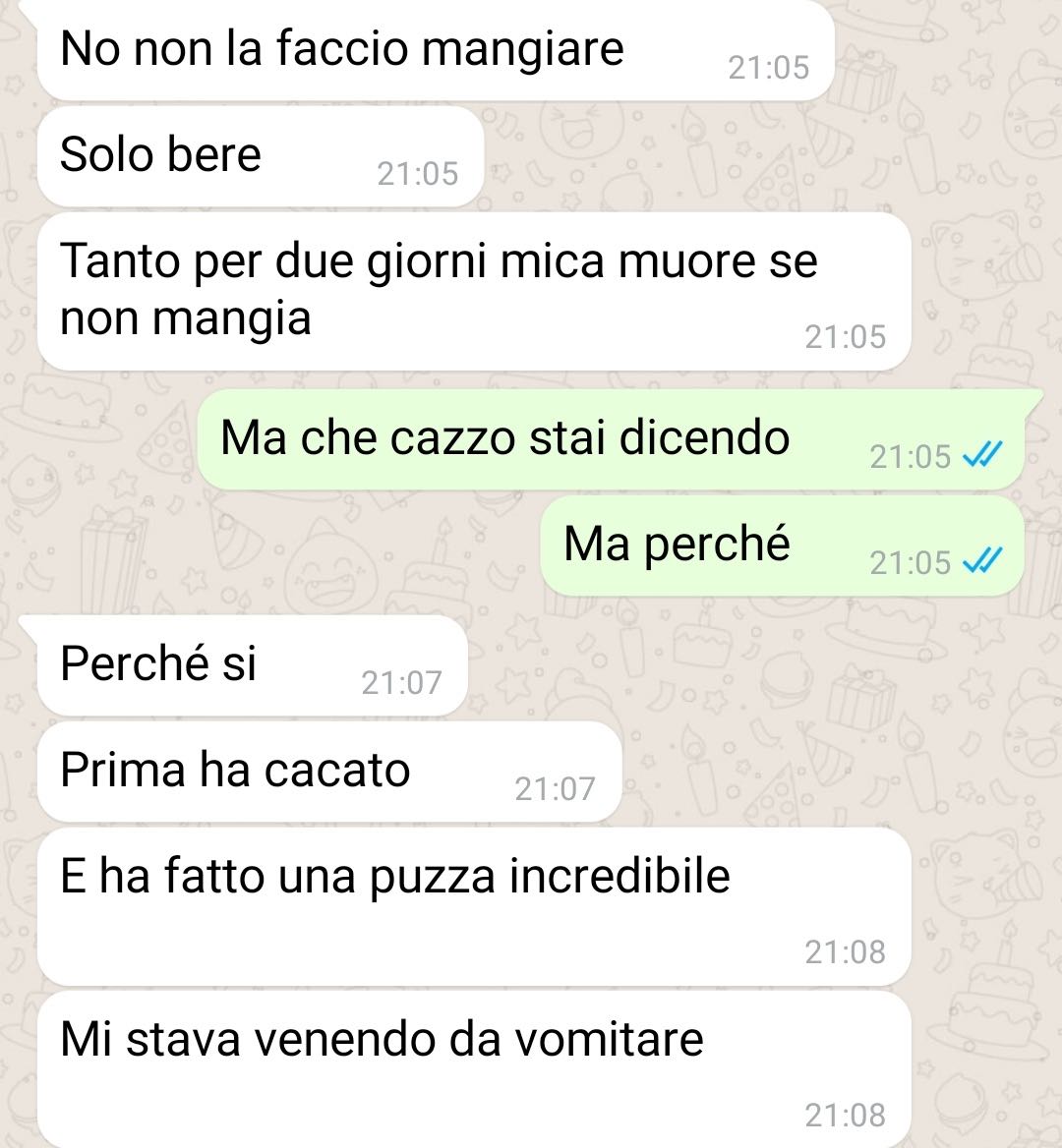Select the "Perché si" message
The height and width of the screenshot is (1148, 1062).
pos(252,664)
